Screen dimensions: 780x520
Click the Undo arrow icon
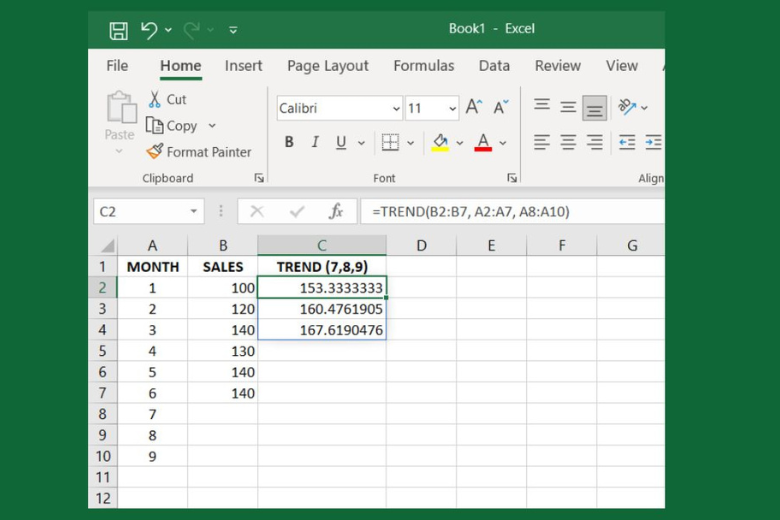click(x=149, y=30)
